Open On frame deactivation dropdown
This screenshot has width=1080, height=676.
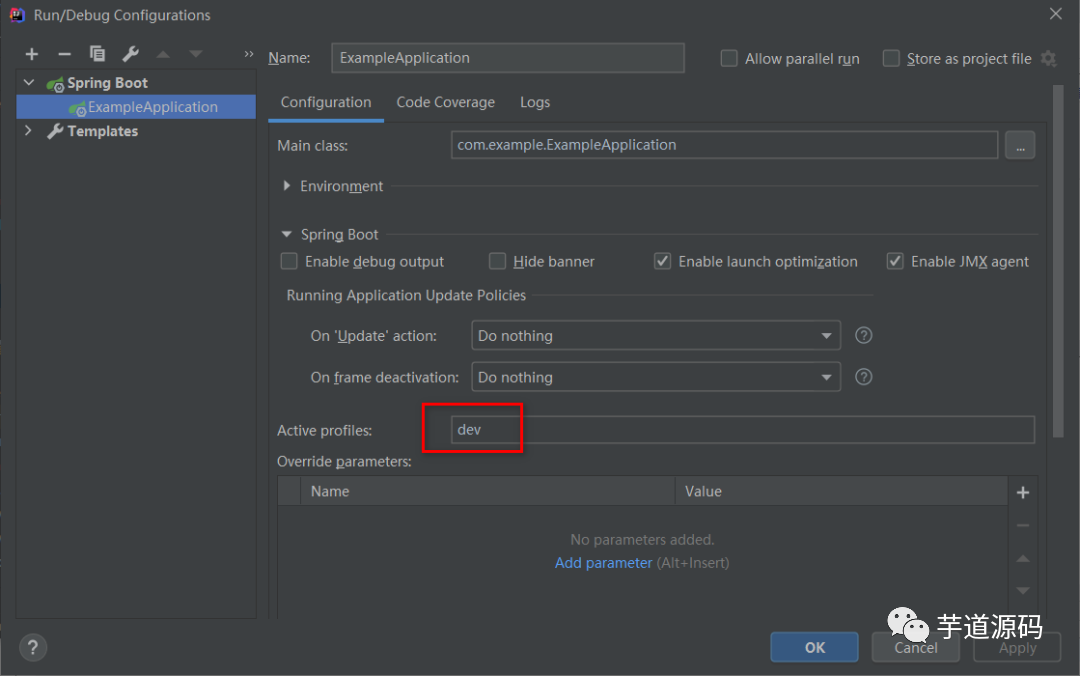point(656,377)
